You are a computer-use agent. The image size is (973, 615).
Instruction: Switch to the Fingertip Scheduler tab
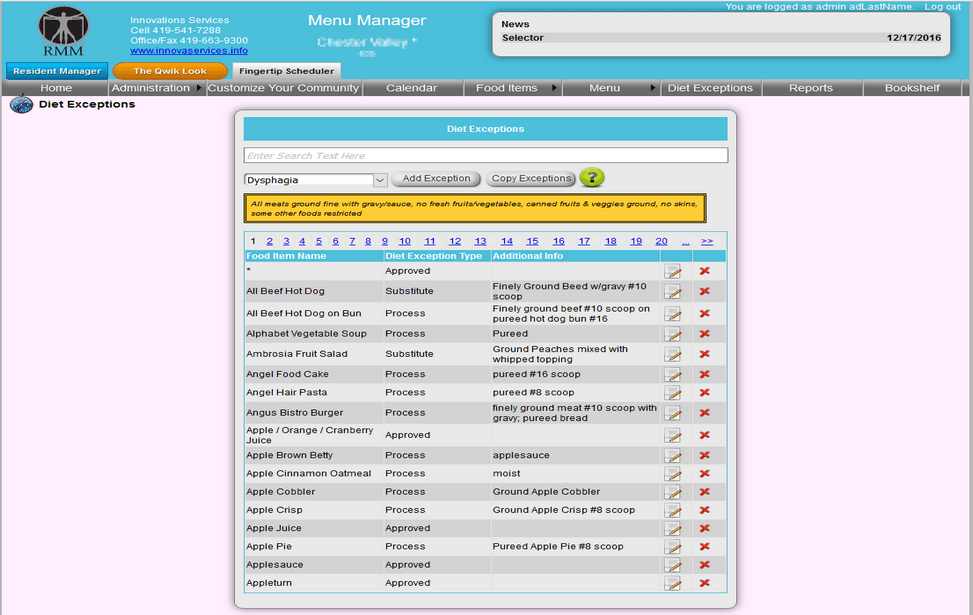(287, 71)
